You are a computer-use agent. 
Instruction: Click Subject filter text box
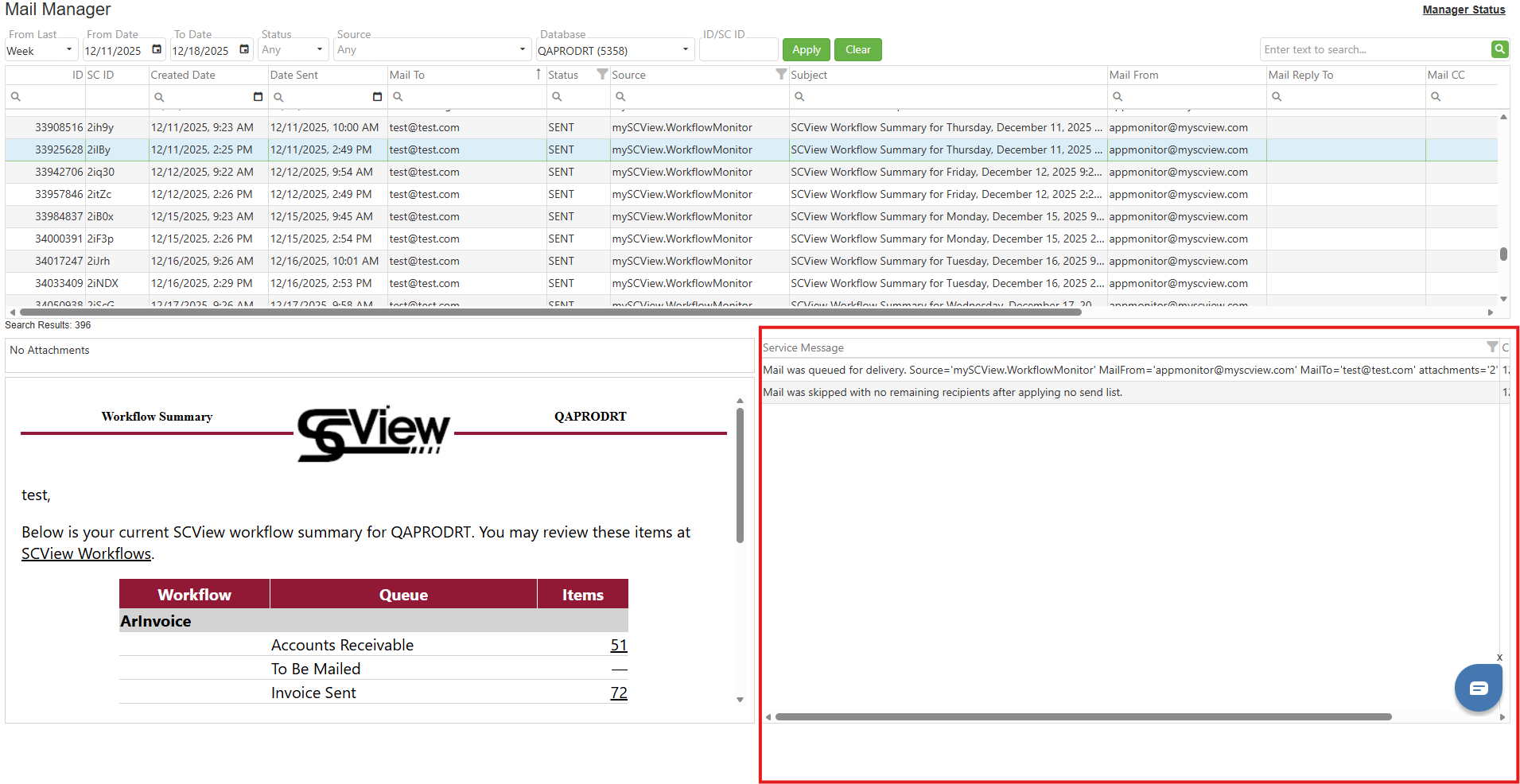[x=955, y=97]
